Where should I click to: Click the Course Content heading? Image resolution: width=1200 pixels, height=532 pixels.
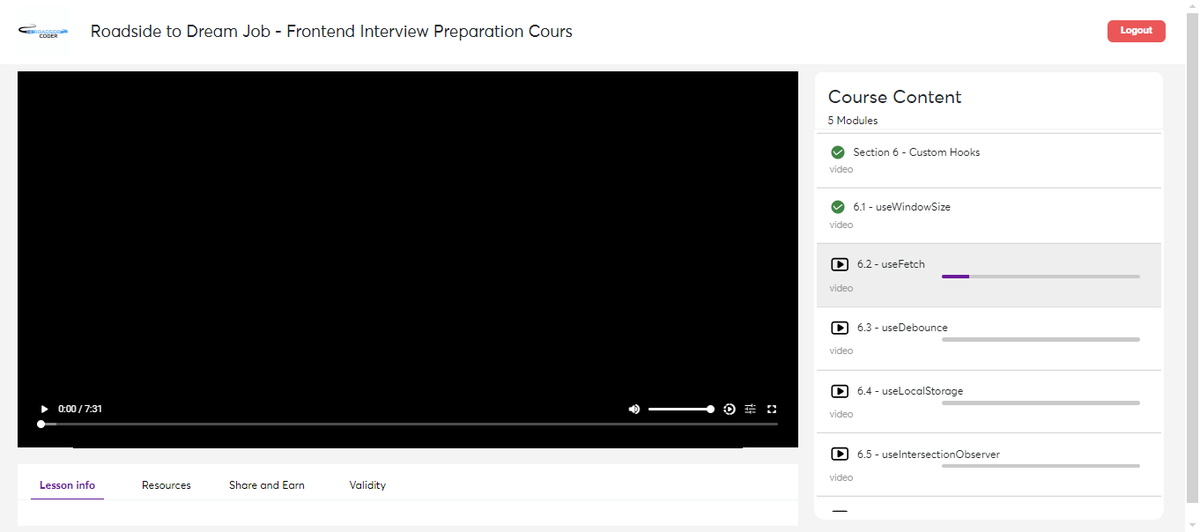tap(895, 97)
